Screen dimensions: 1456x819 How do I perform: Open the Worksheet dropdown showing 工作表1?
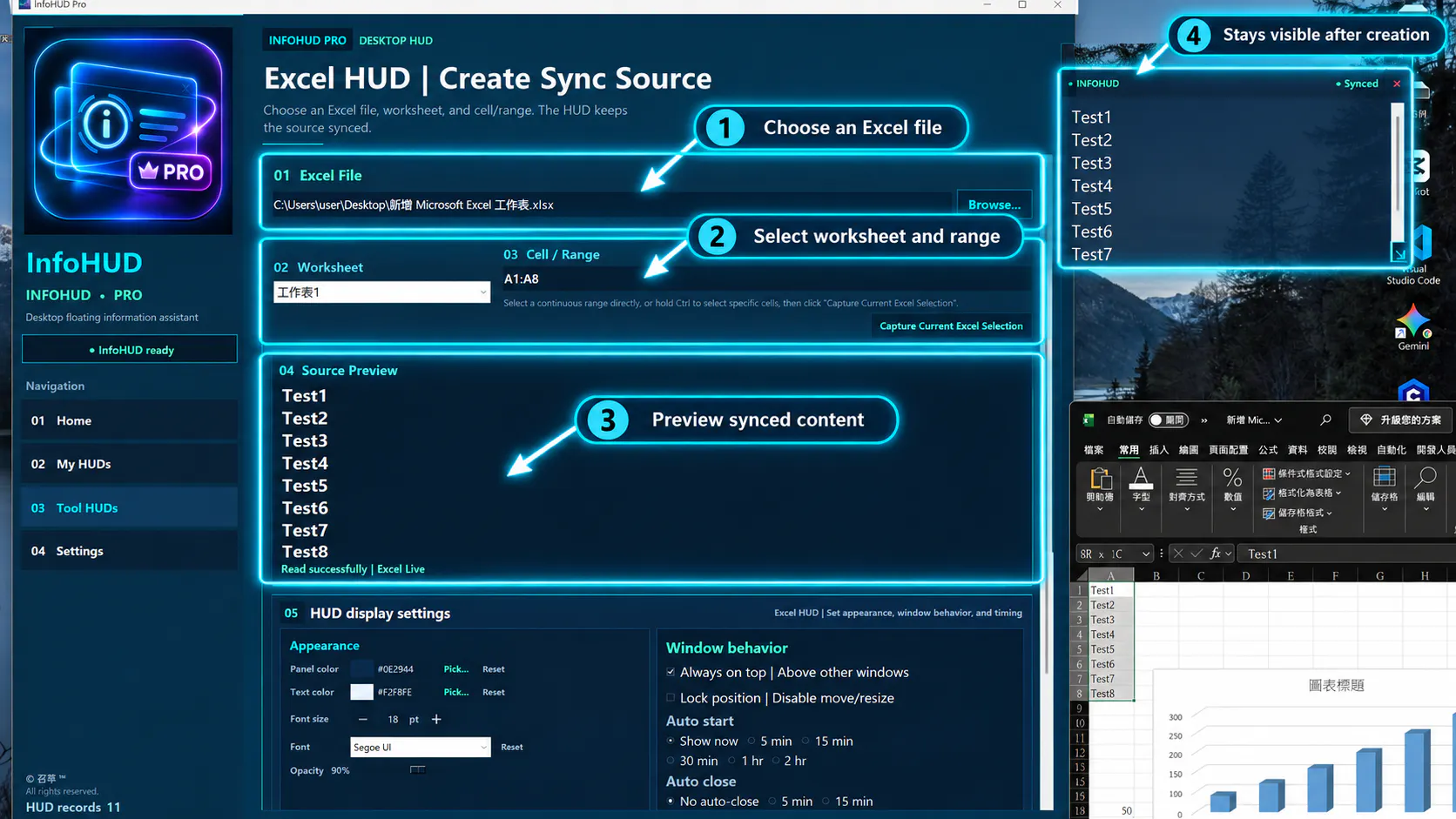click(x=381, y=292)
